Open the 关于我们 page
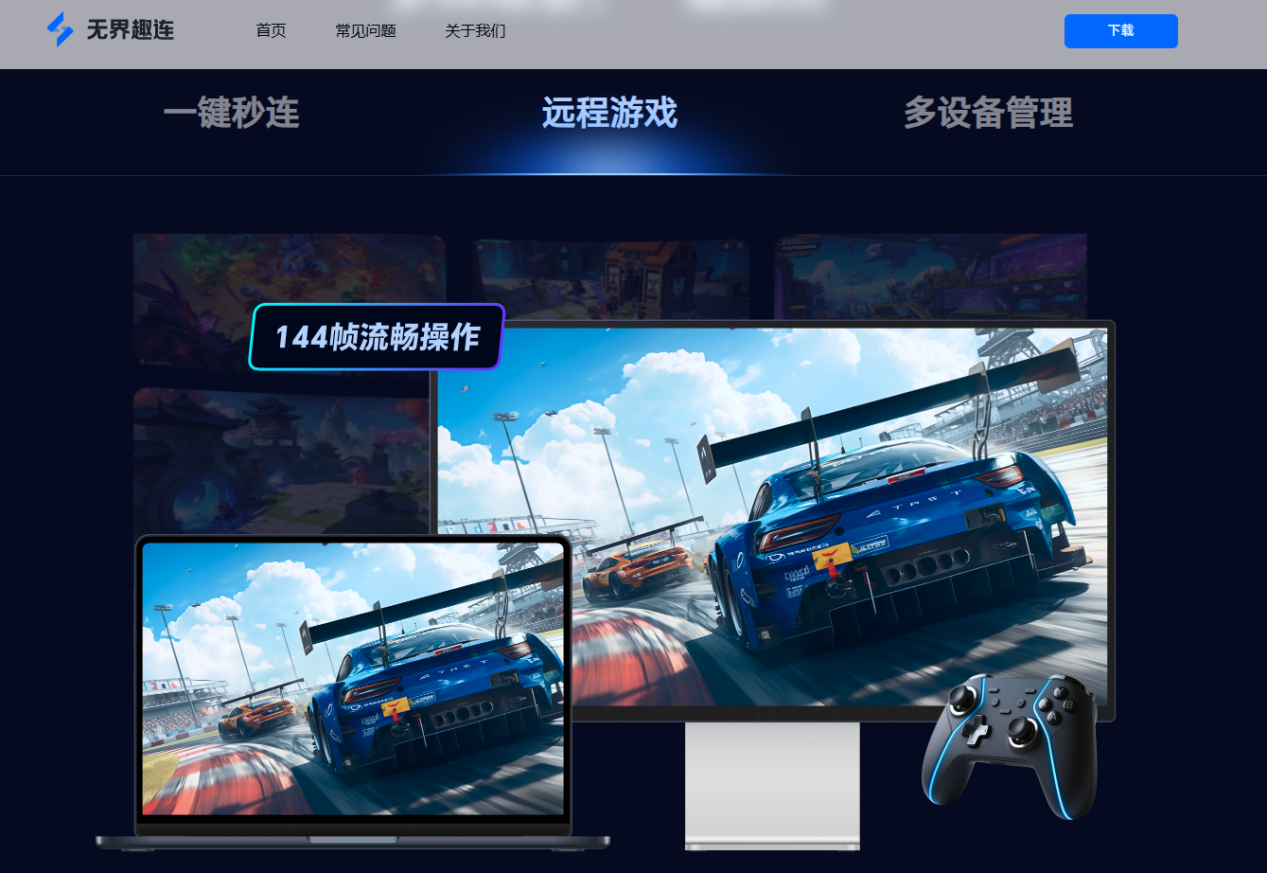1267x873 pixels. [x=474, y=31]
